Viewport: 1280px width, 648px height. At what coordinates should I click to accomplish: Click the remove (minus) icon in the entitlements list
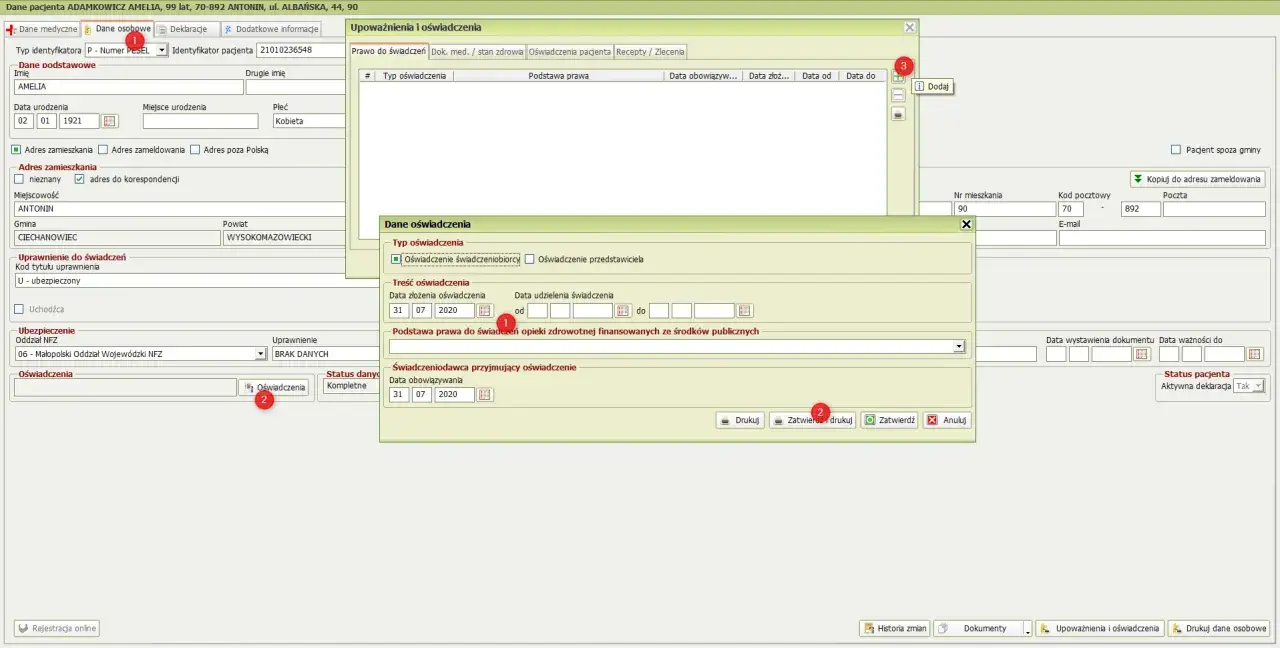(898, 96)
